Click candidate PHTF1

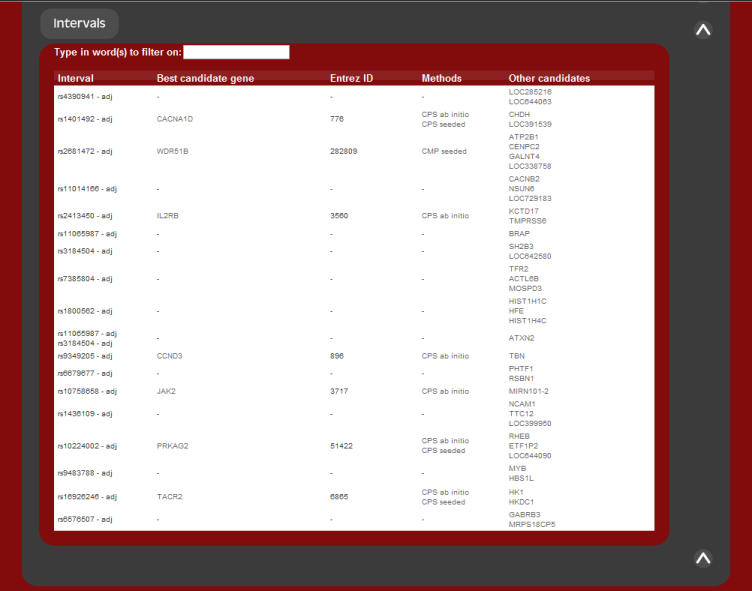click(521, 368)
